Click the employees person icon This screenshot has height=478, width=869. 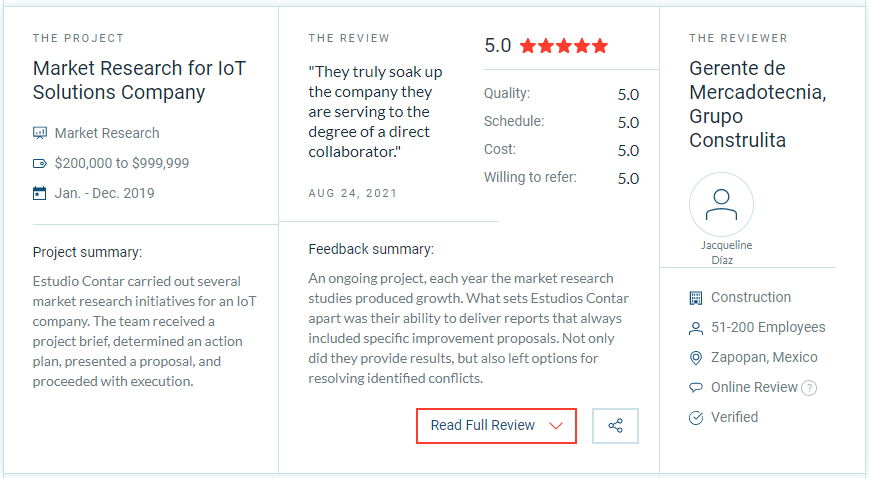[696, 328]
